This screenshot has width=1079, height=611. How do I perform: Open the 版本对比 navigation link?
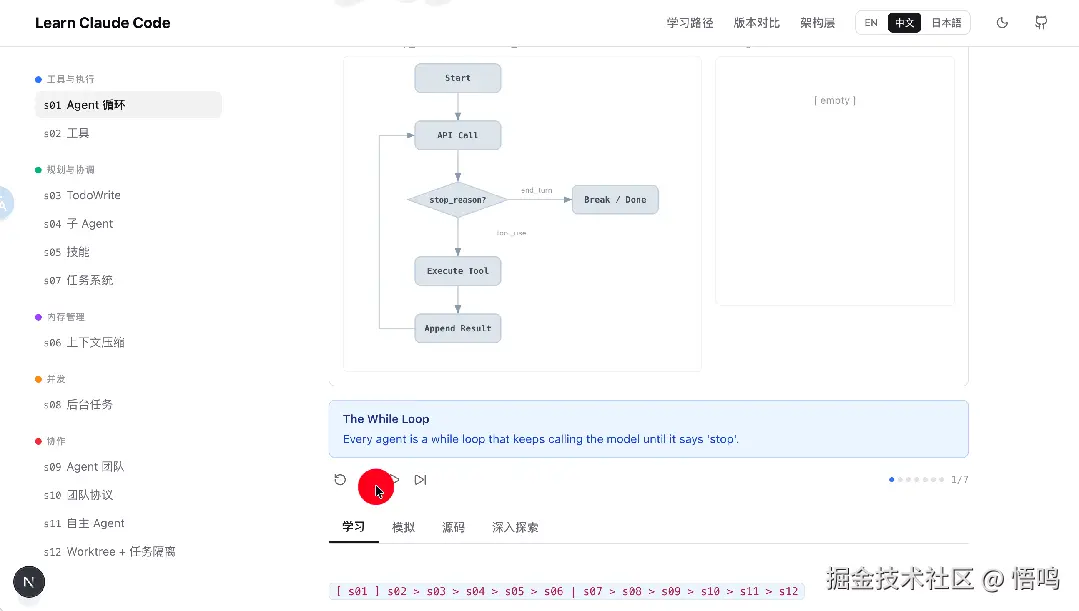pyautogui.click(x=756, y=22)
